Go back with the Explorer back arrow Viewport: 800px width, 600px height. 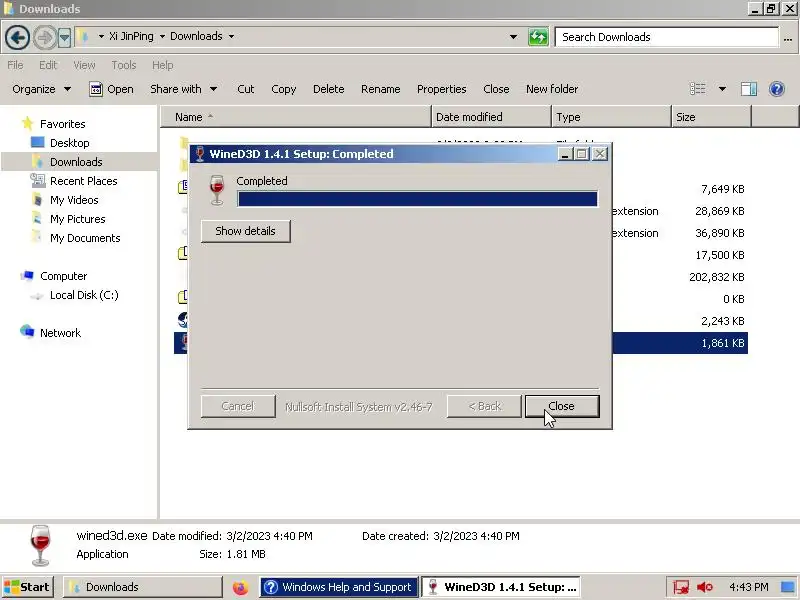(x=17, y=37)
